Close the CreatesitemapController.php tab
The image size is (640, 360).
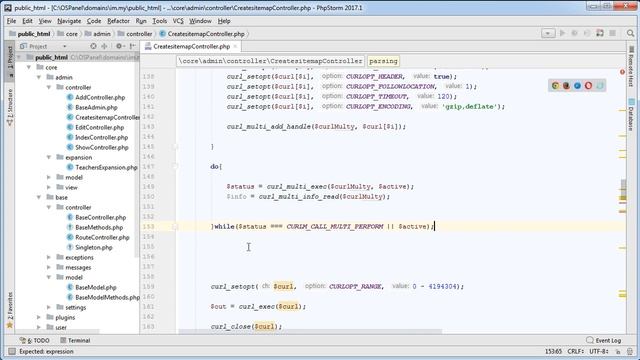(x=235, y=47)
